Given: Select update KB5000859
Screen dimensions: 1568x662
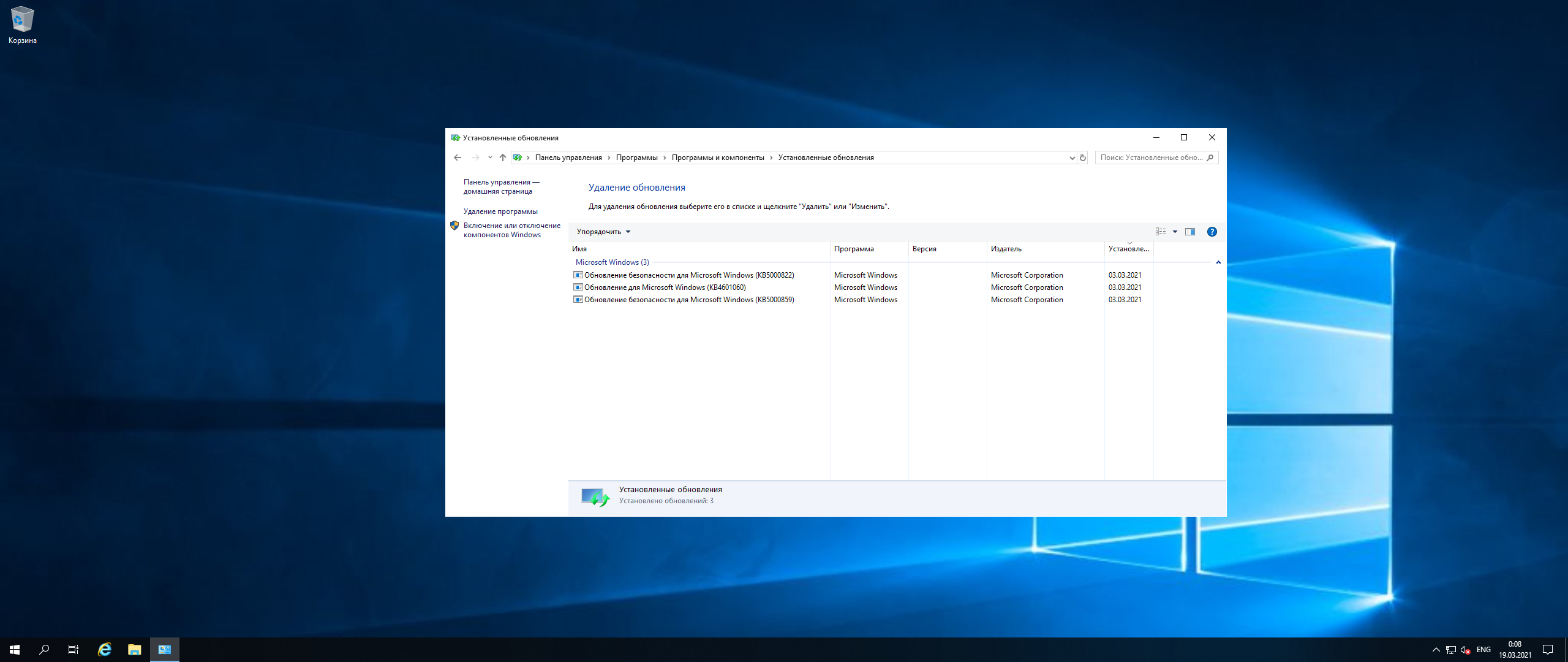Looking at the screenshot, I should 689,300.
